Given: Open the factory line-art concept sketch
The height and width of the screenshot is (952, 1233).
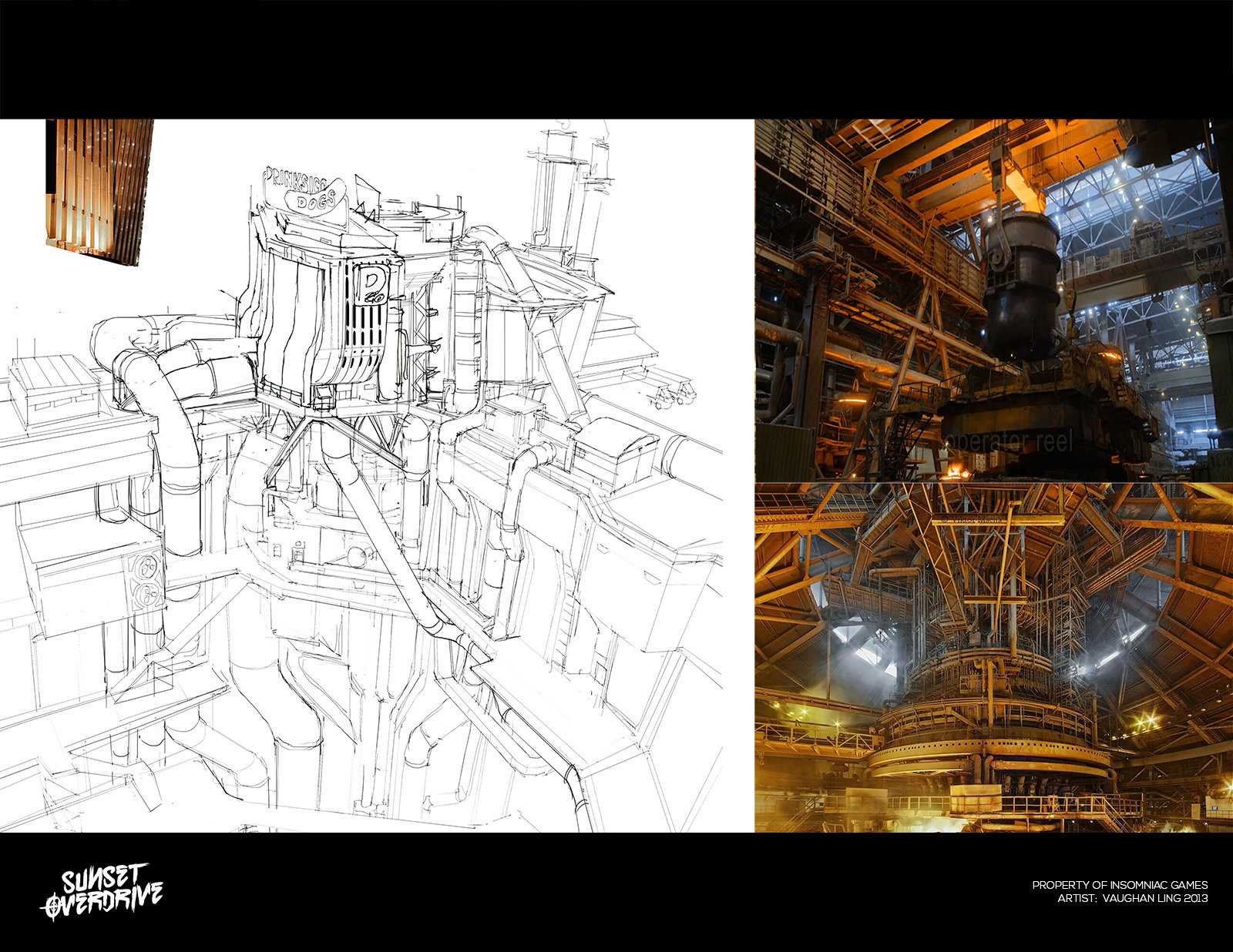Looking at the screenshot, I should click(x=377, y=475).
